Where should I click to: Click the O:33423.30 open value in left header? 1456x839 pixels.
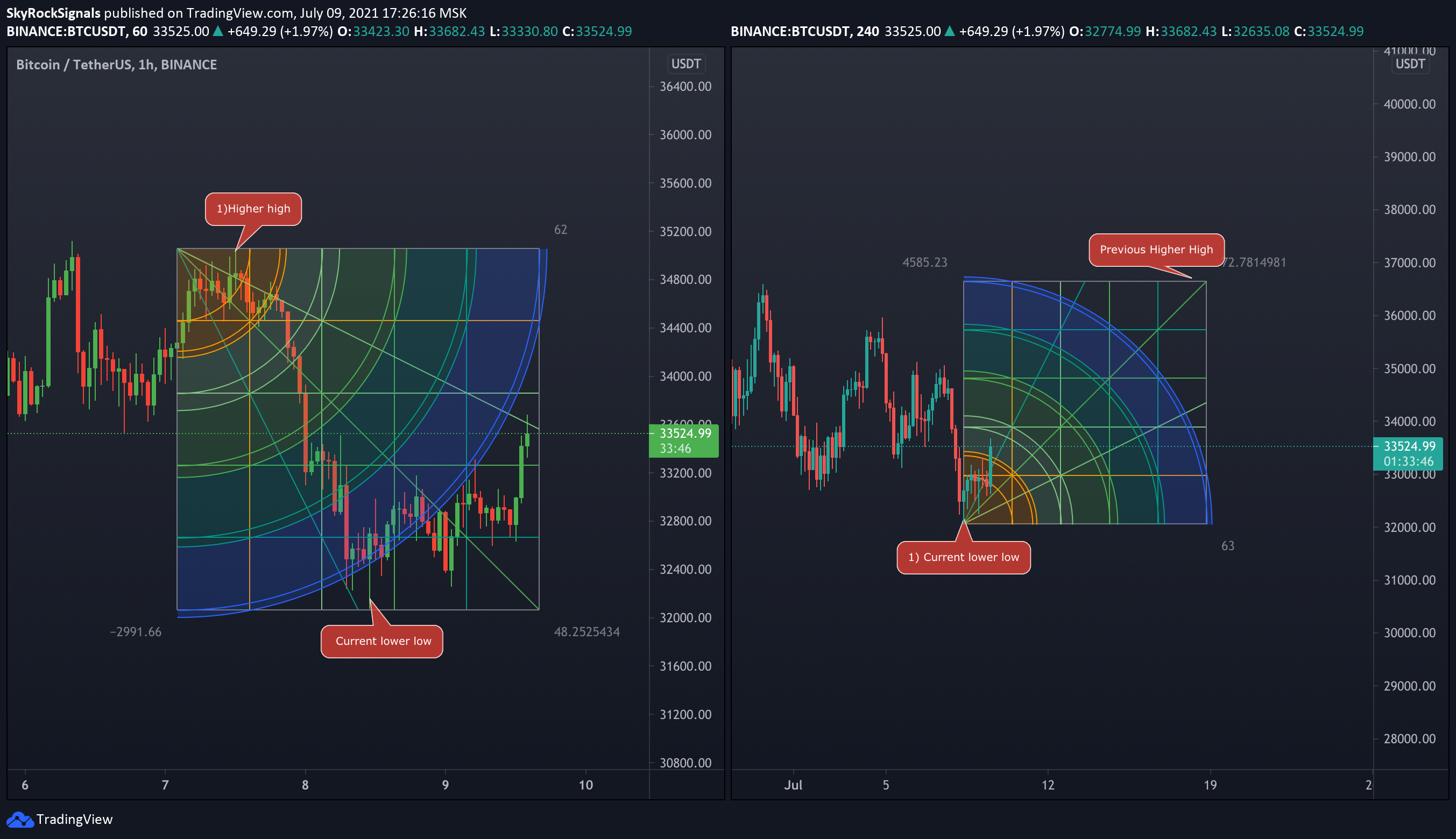coord(373,31)
